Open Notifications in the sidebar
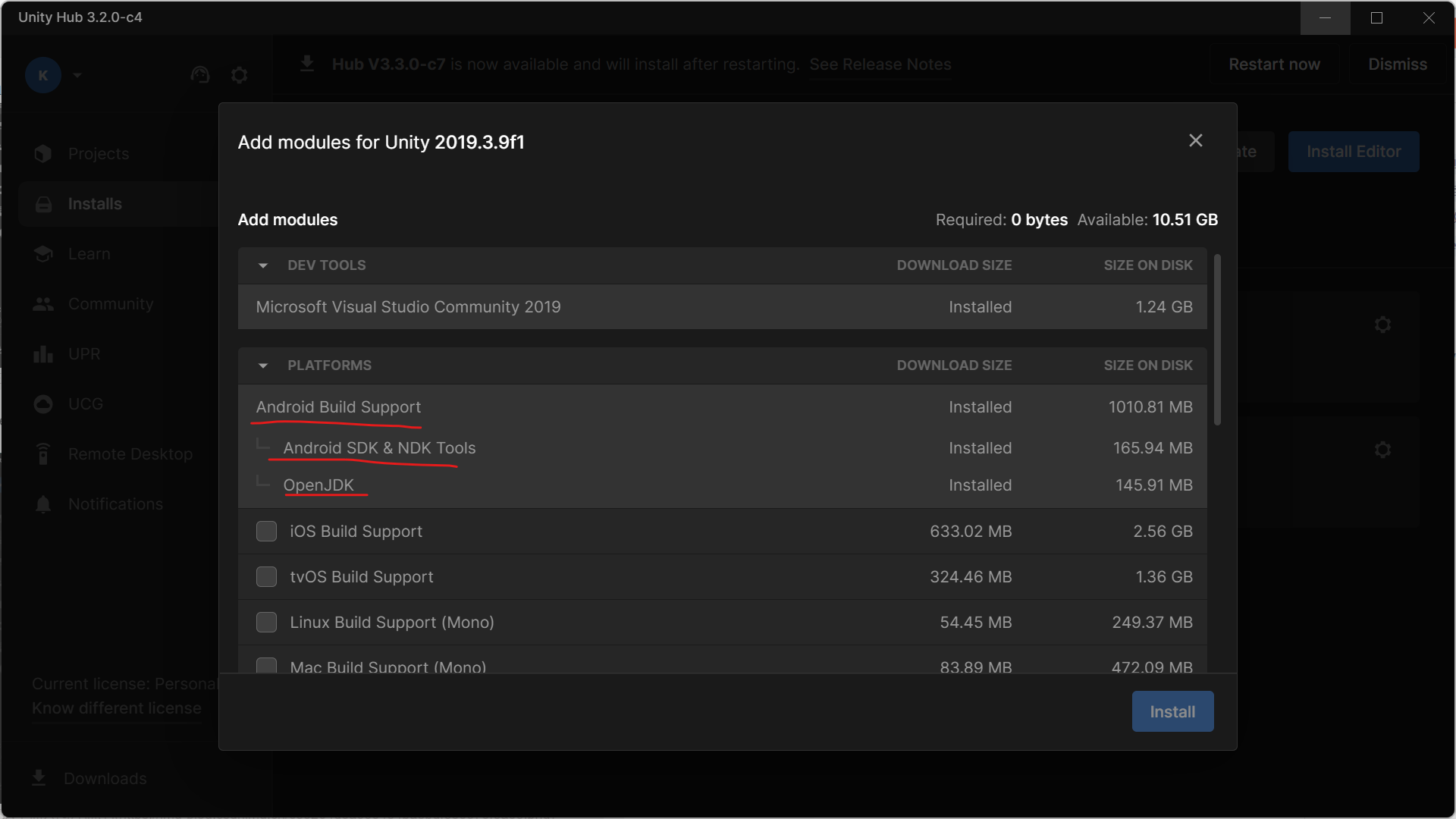This screenshot has width=1456, height=819. (x=118, y=504)
